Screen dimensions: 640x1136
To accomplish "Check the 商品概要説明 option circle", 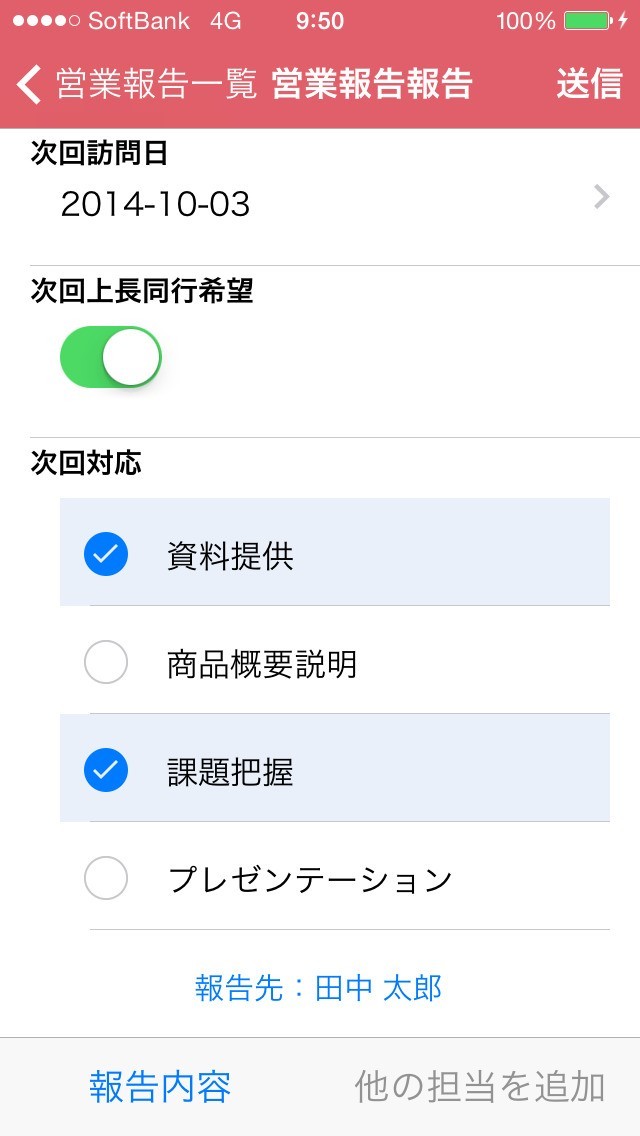I will (106, 662).
